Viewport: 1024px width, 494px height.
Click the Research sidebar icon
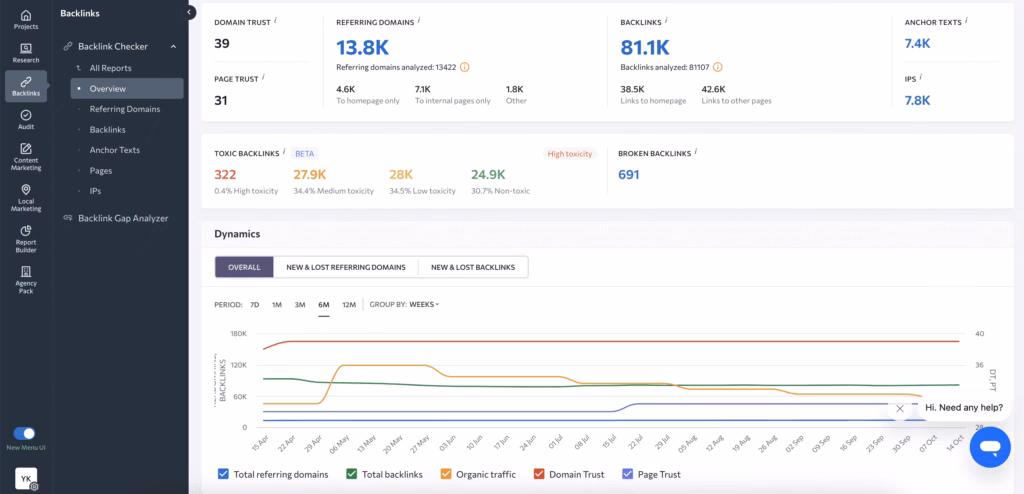click(26, 52)
